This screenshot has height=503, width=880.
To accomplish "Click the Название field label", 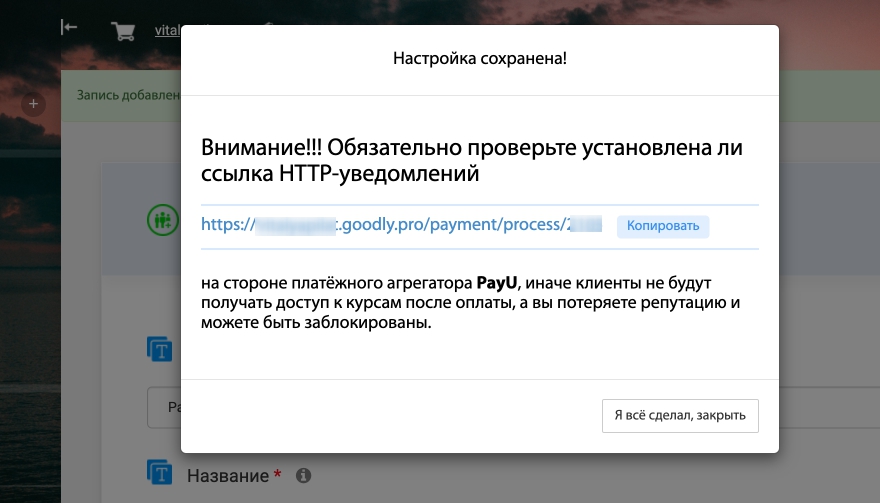I will (x=228, y=476).
